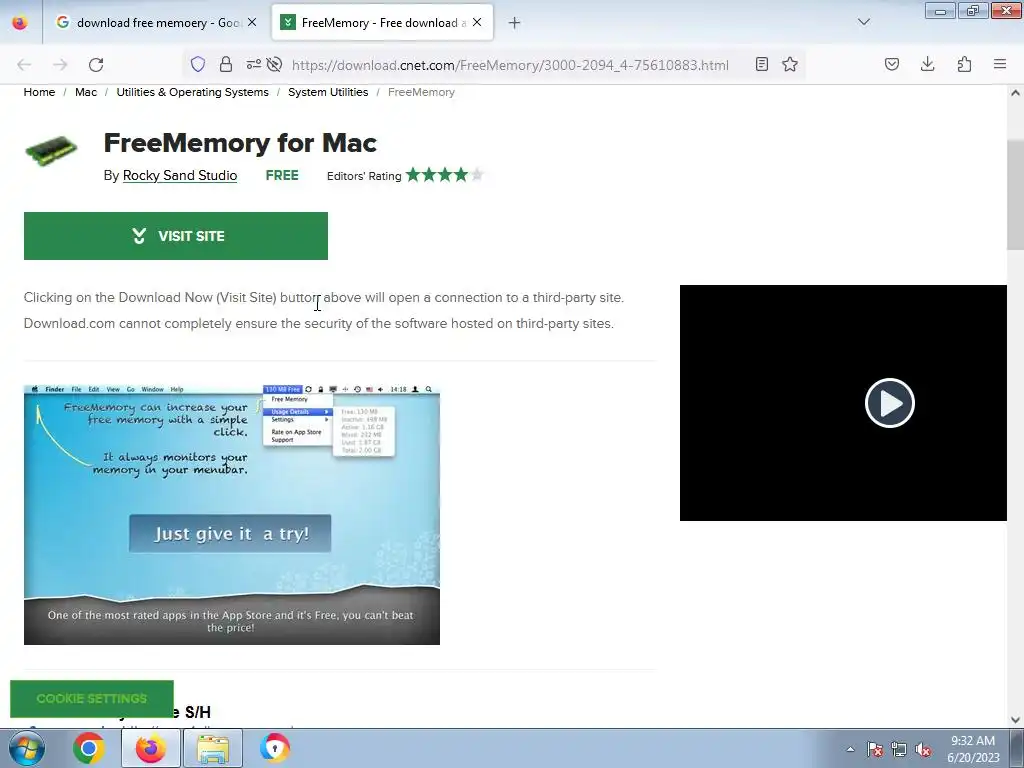1024x768 pixels.
Task: Focus the URL address bar
Action: (510, 65)
